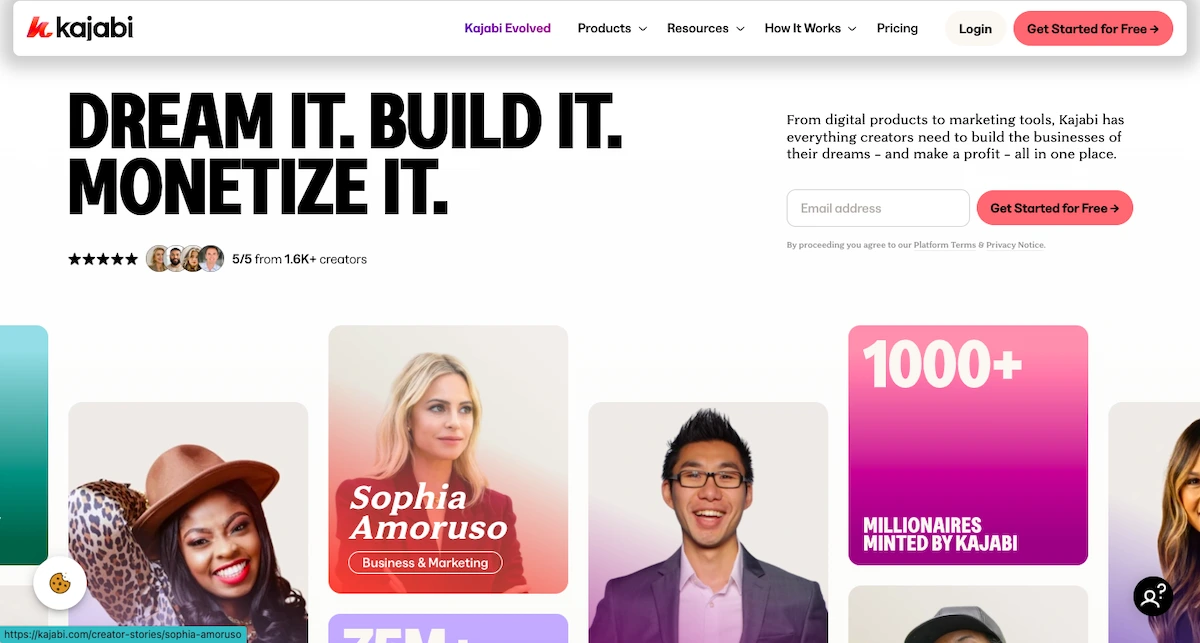
Task: Open the accessibility help widget icon
Action: pyautogui.click(x=1153, y=596)
